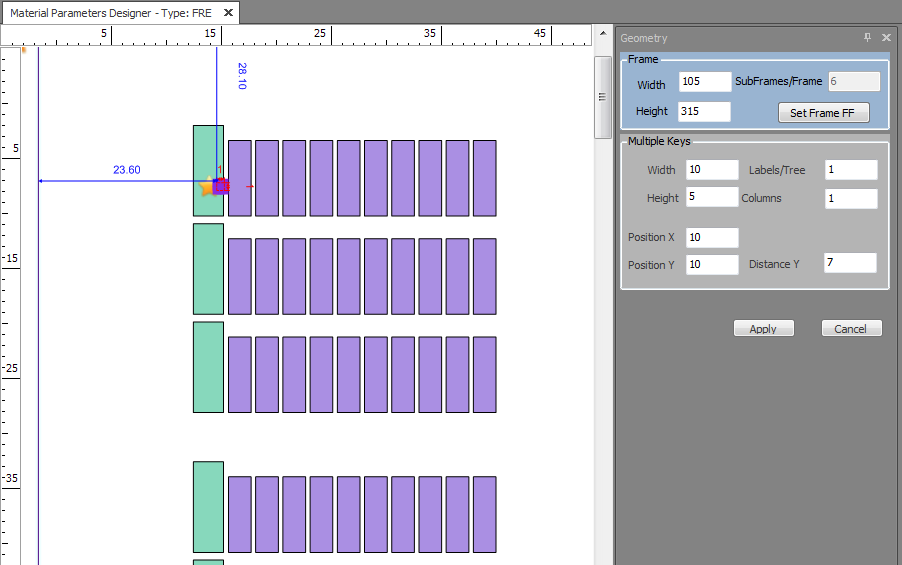This screenshot has width=902, height=565.
Task: Click the Set Frame FF button
Action: click(x=823, y=113)
